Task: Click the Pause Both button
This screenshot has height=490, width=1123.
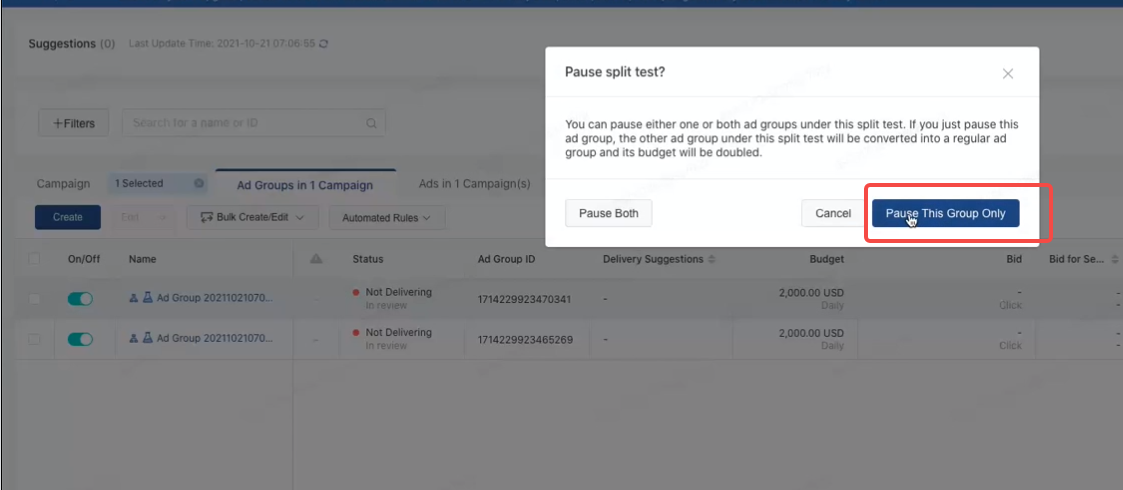Action: (608, 213)
